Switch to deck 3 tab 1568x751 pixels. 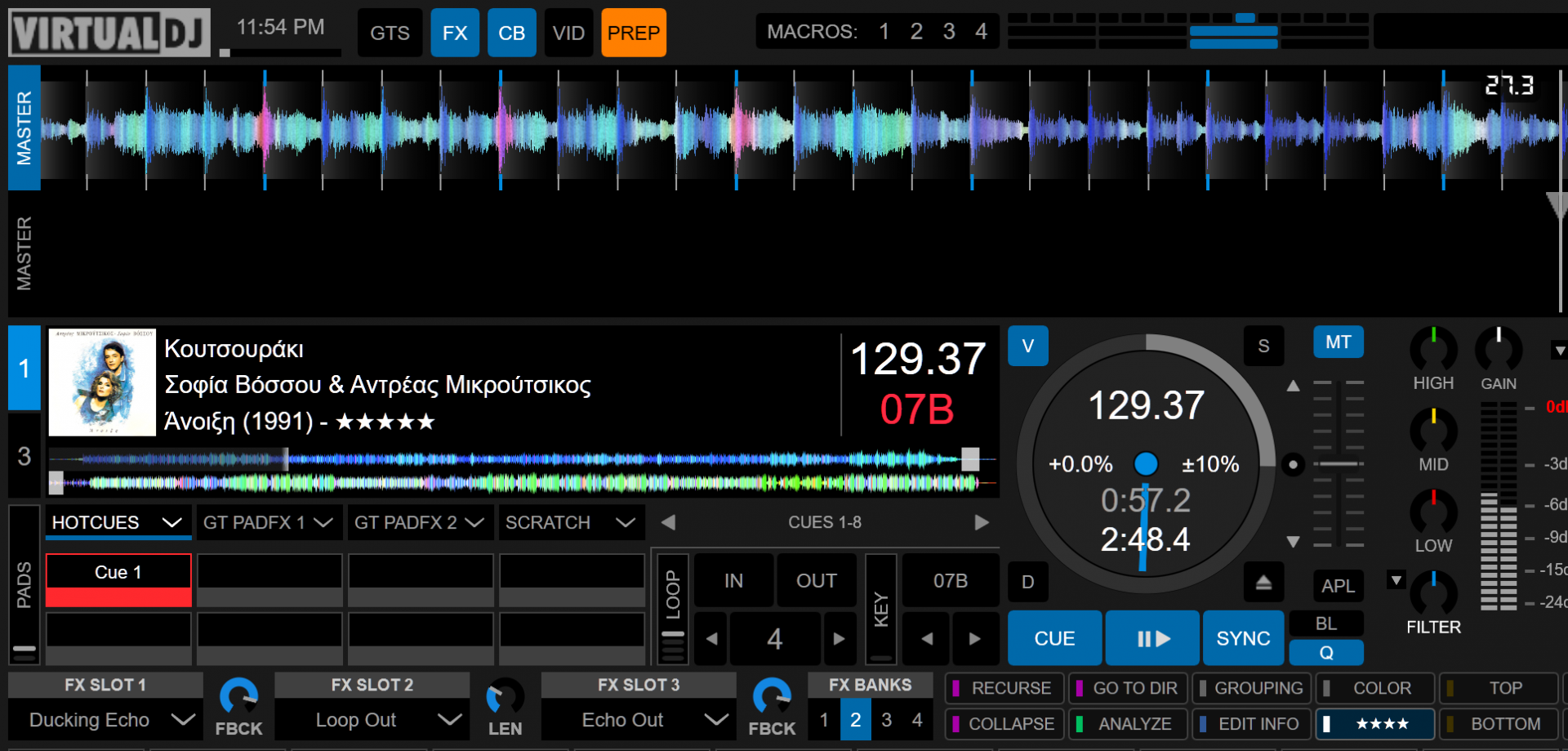coord(24,455)
